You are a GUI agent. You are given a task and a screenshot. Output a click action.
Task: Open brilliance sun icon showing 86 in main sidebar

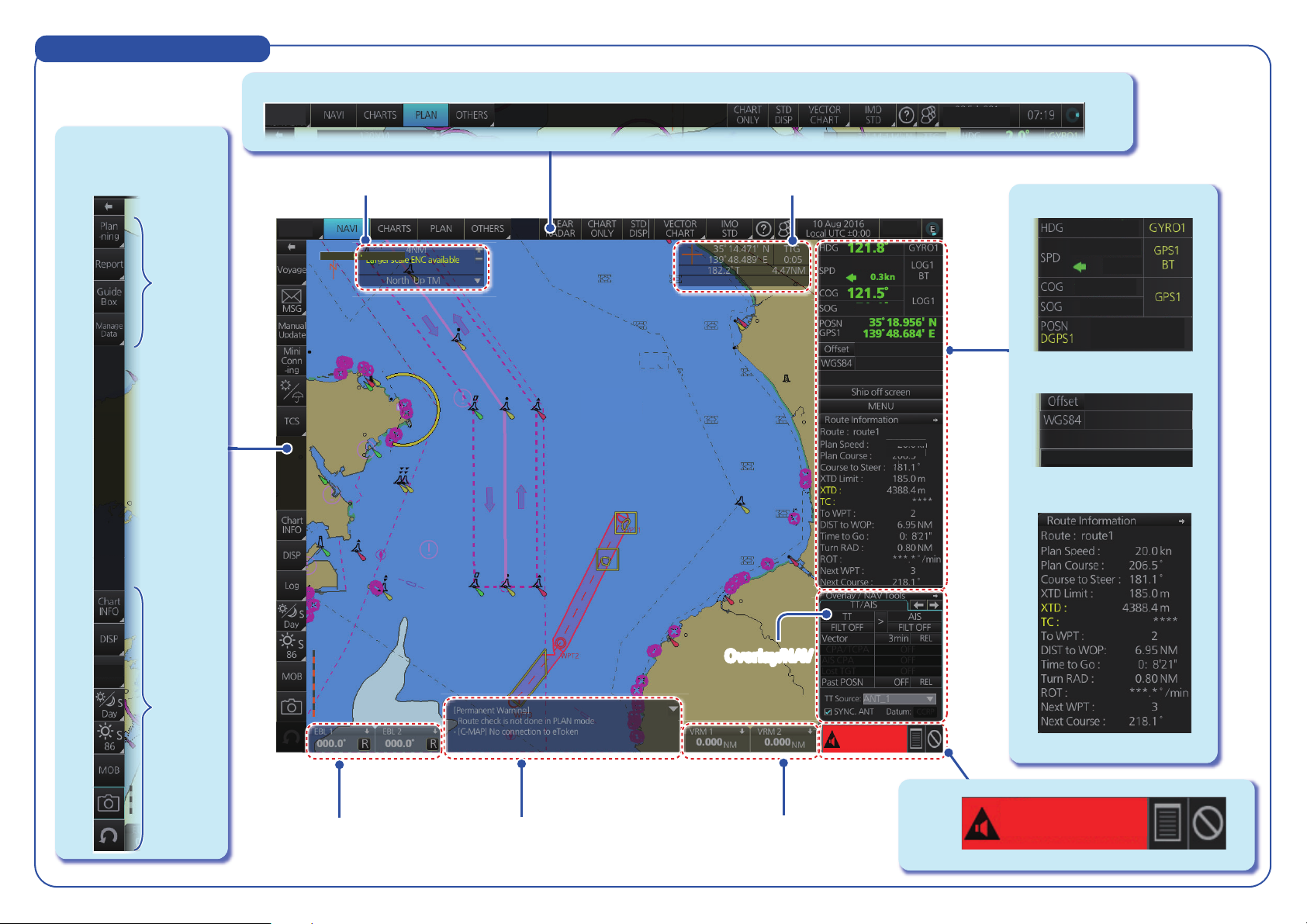291,645
